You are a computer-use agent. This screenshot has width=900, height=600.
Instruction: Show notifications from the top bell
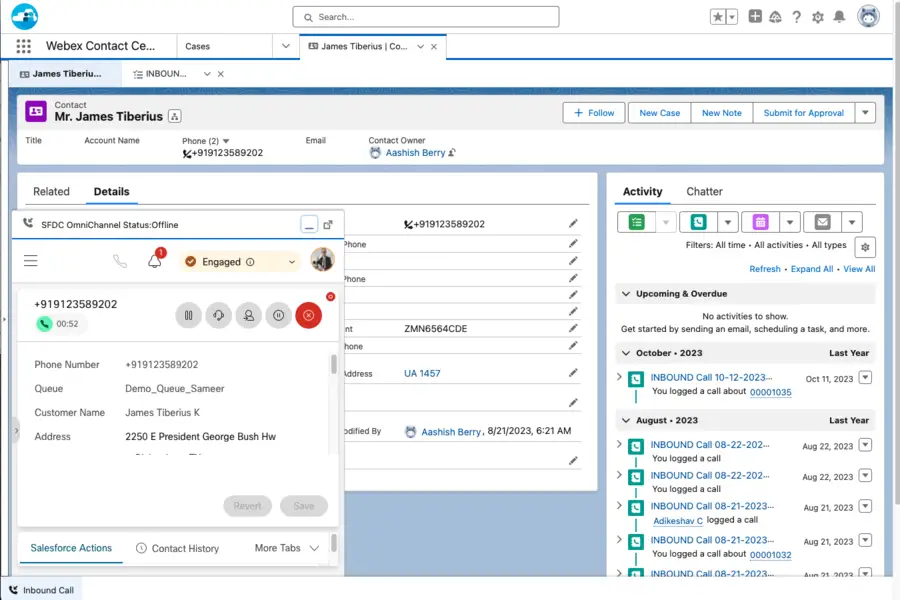[x=839, y=17]
